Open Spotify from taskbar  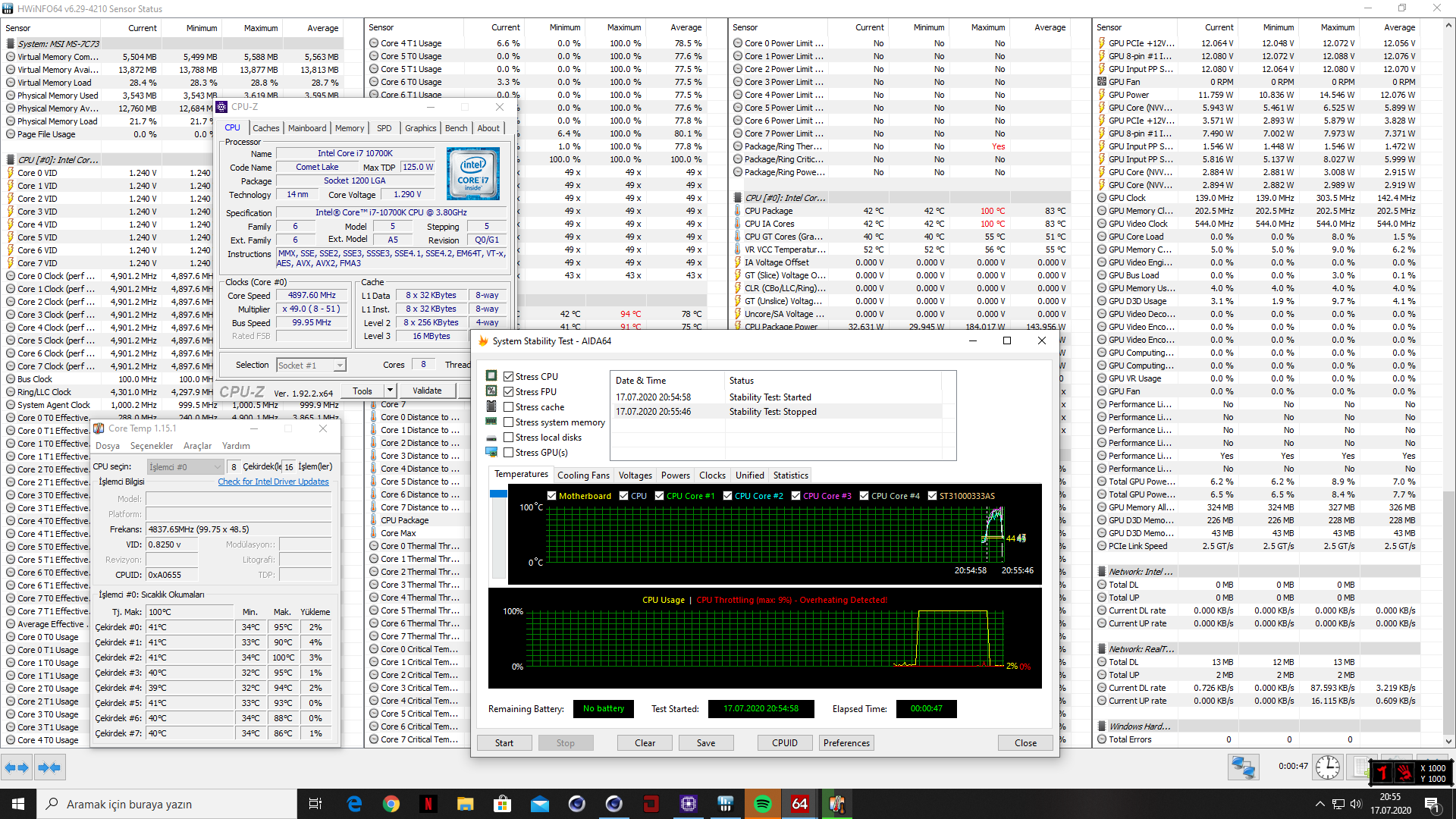[x=763, y=804]
